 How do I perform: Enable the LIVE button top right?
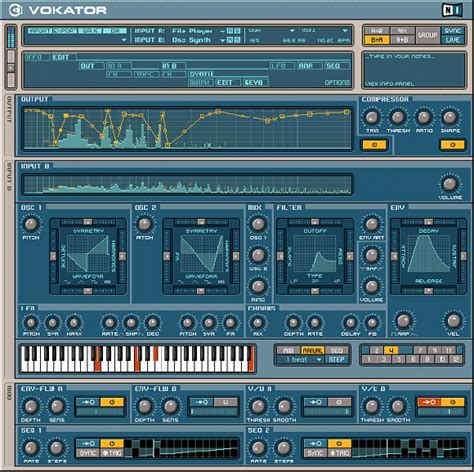[x=453, y=40]
